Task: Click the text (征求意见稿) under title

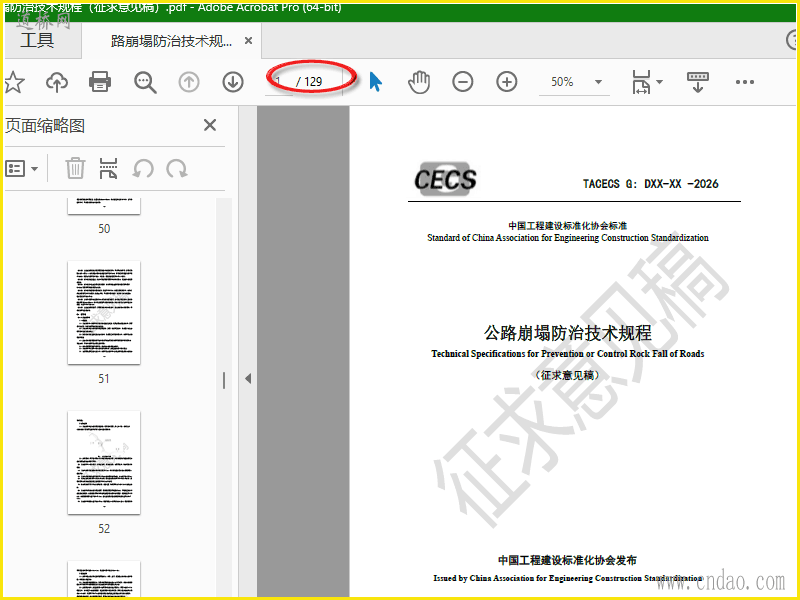Action: (567, 375)
